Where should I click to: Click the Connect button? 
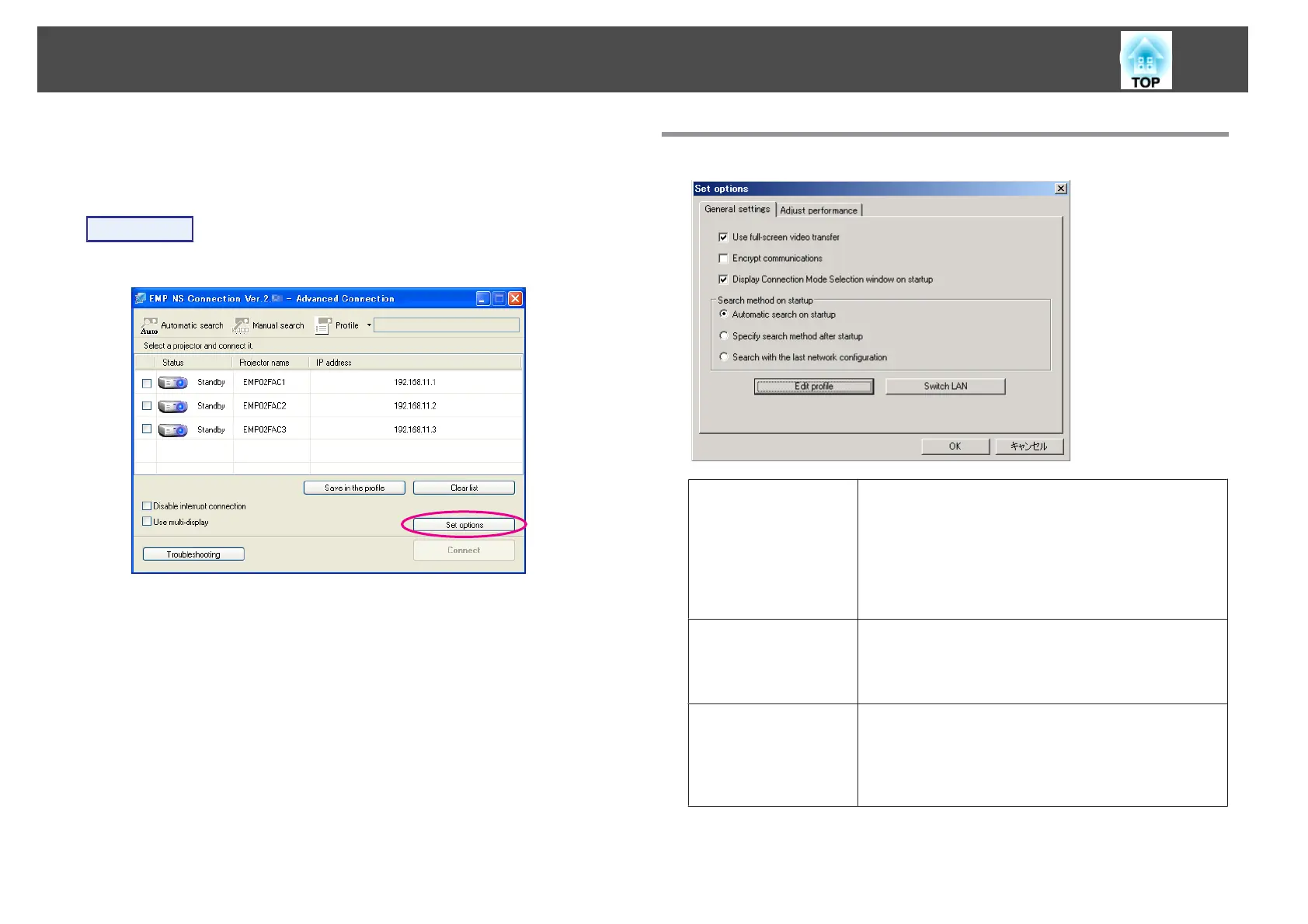464,550
